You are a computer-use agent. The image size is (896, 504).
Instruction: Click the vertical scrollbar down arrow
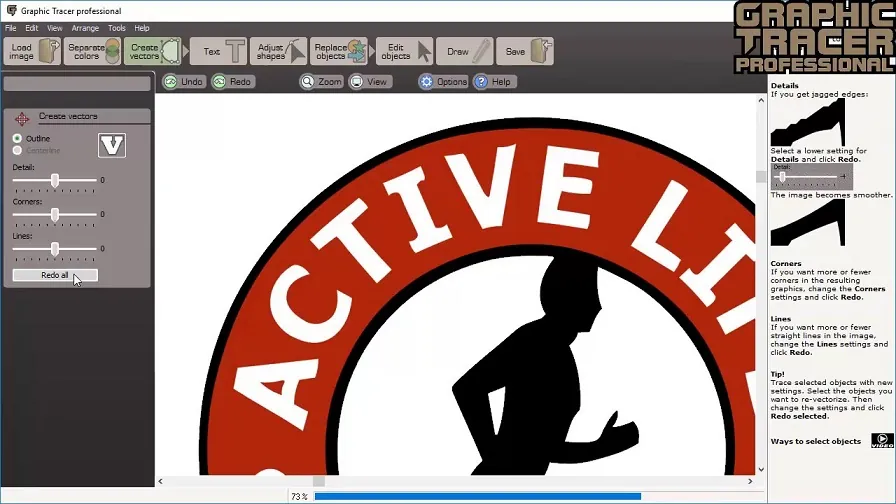tap(761, 470)
